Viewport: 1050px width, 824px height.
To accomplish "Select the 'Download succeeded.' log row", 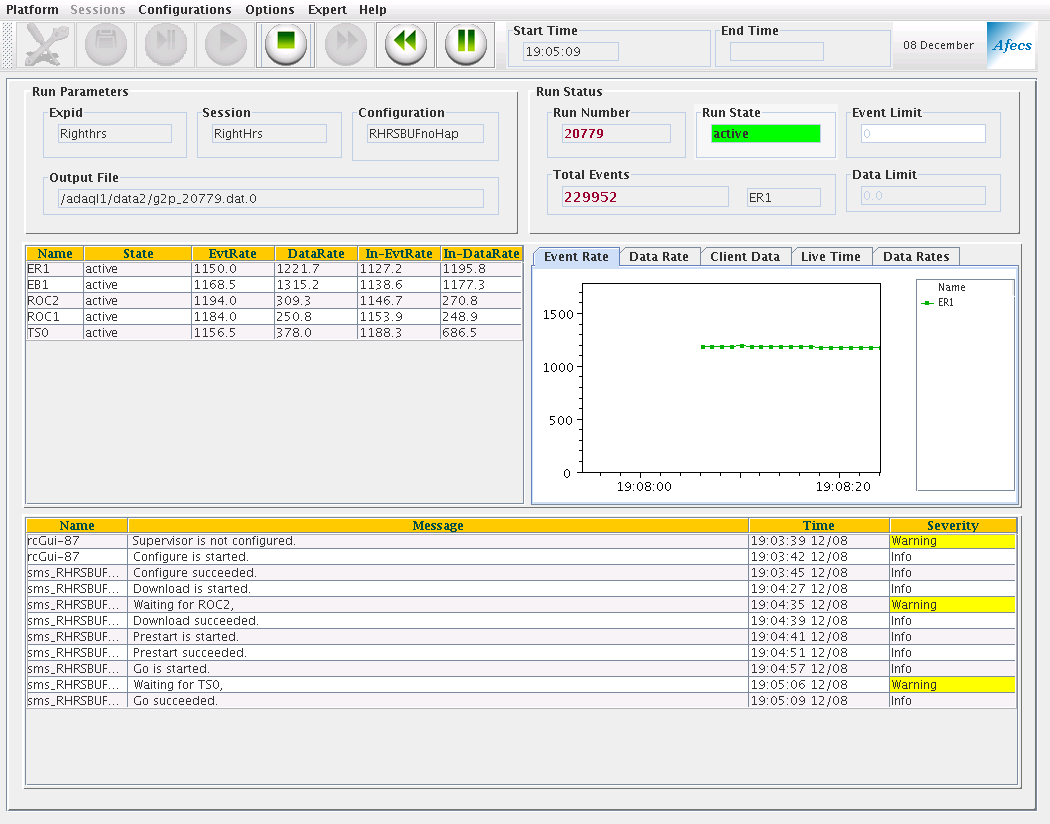I will (x=521, y=621).
